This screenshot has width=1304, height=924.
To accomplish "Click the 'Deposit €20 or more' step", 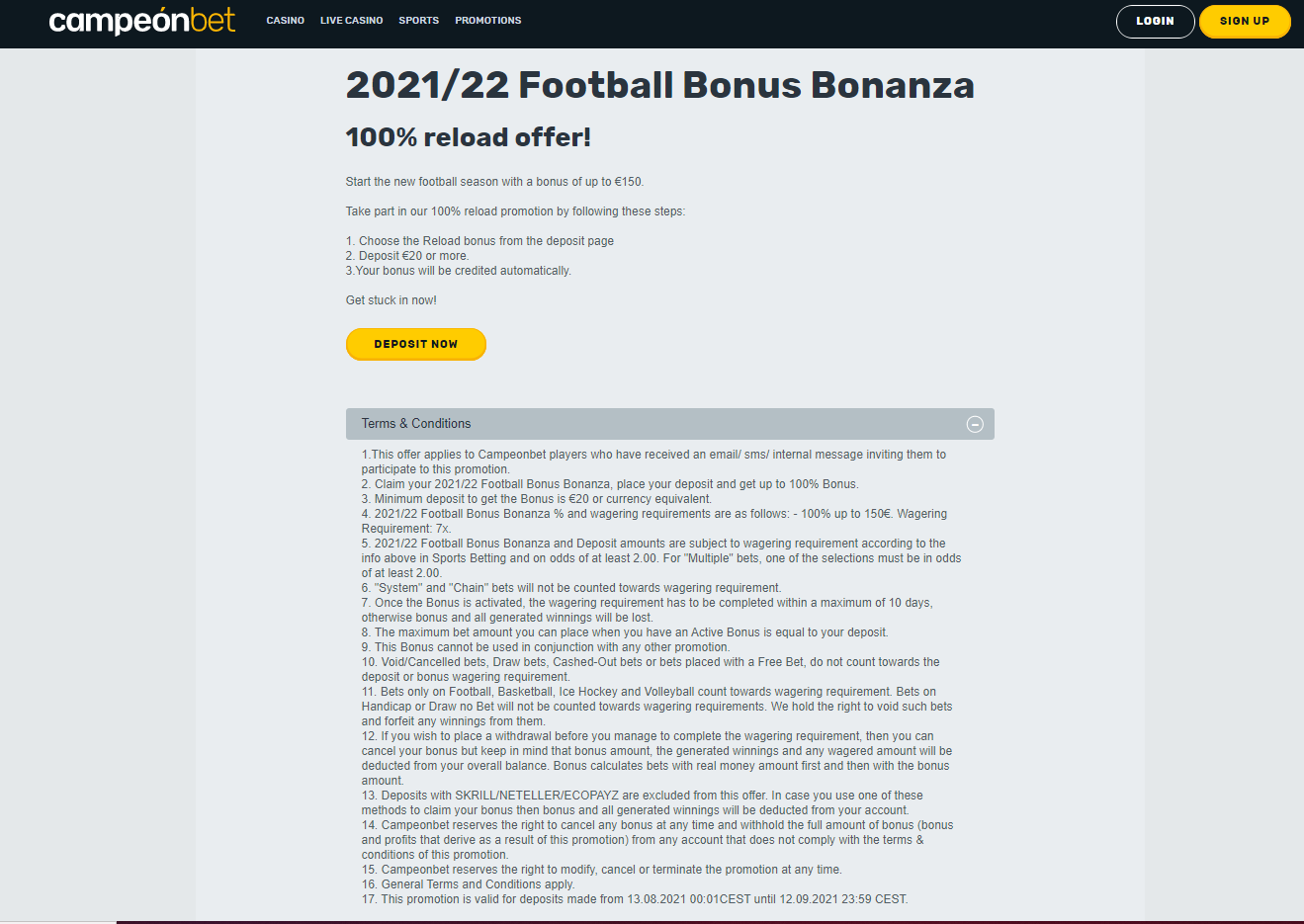I will pyautogui.click(x=407, y=256).
